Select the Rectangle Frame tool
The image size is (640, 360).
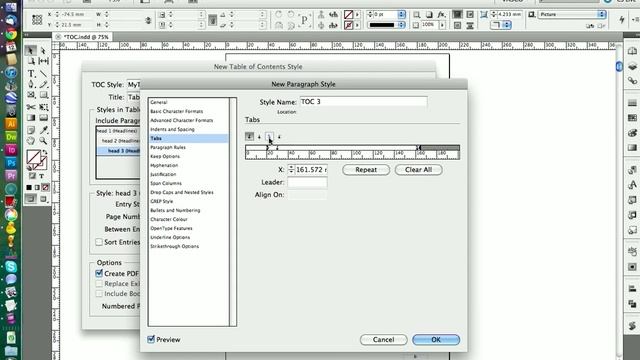pyautogui.click(x=31, y=95)
